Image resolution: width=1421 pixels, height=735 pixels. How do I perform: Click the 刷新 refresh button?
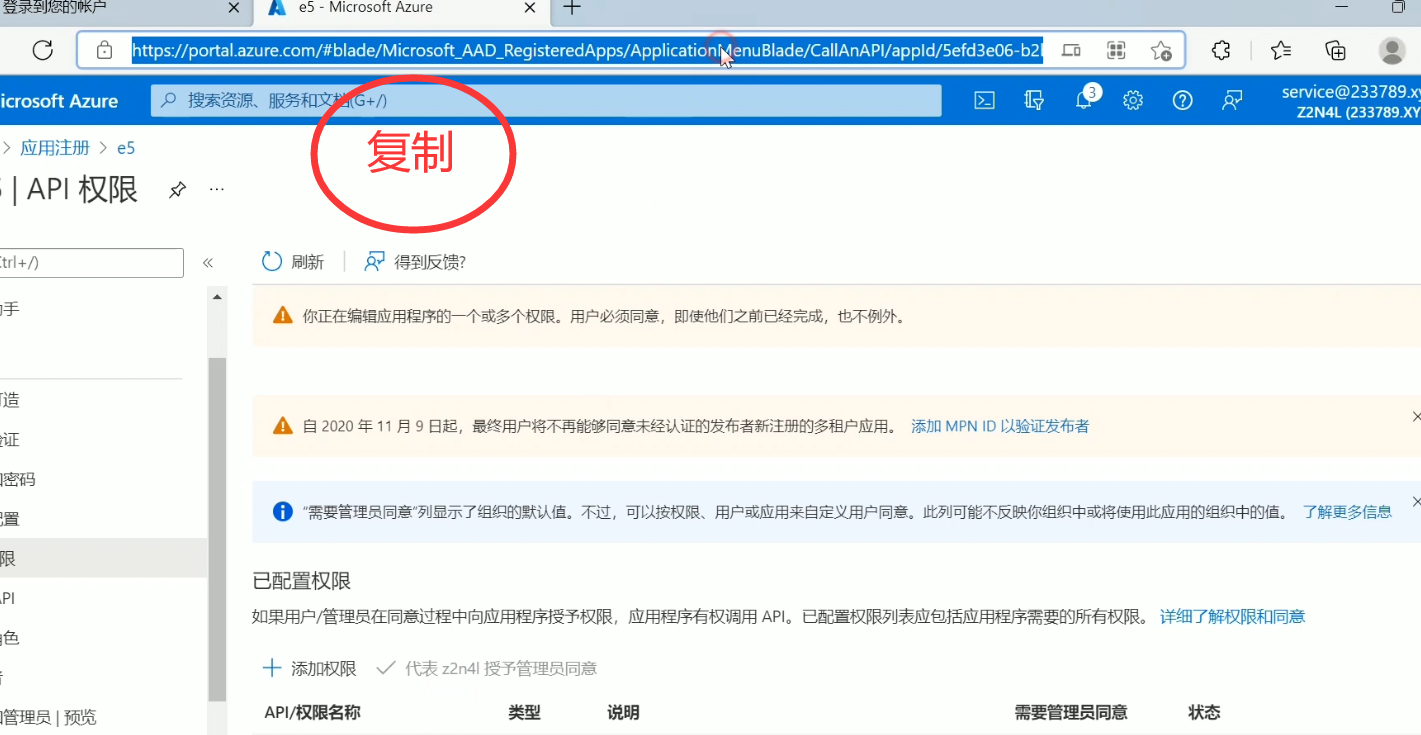(x=293, y=262)
